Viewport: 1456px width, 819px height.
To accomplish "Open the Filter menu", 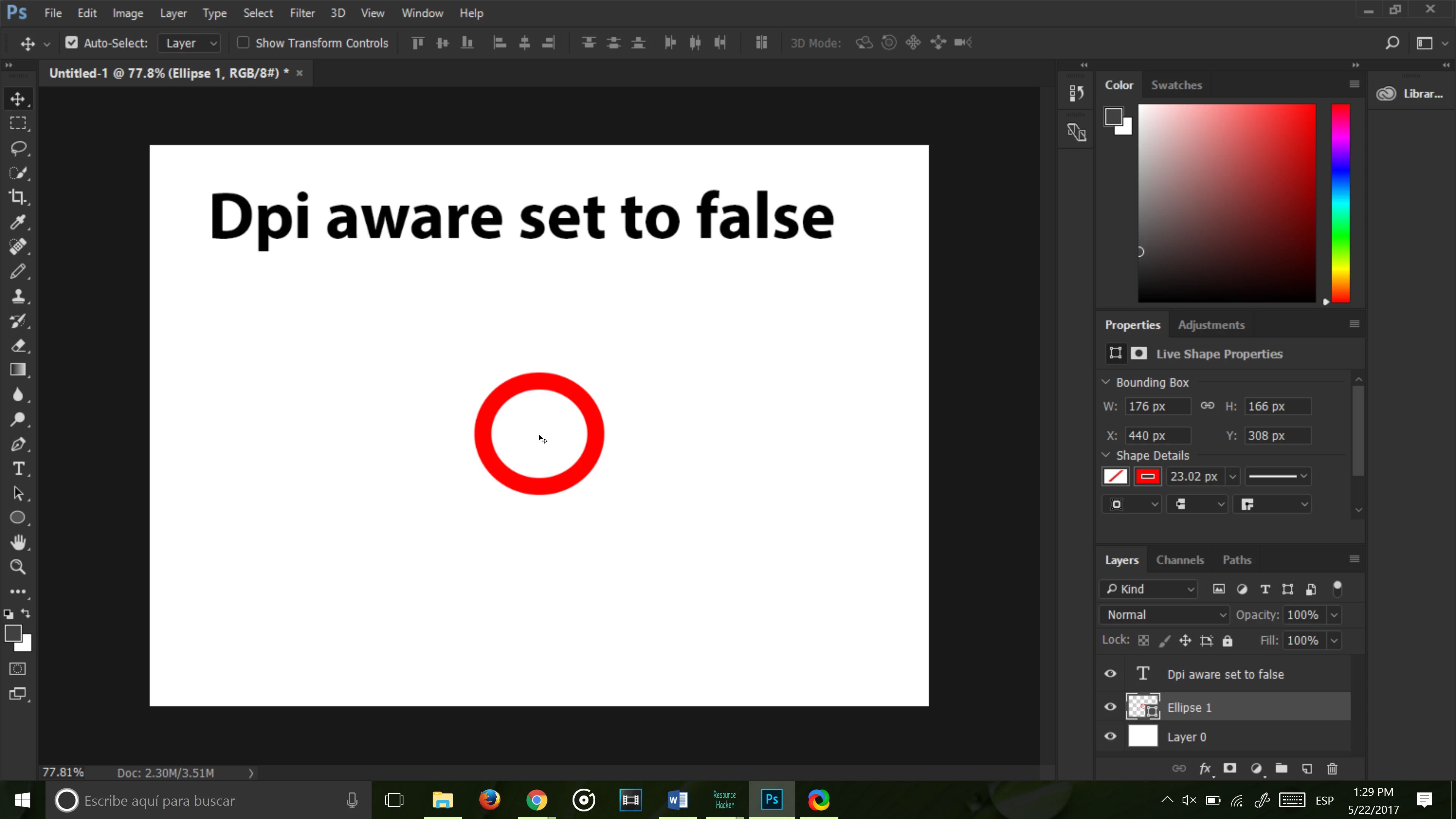I will [x=302, y=13].
